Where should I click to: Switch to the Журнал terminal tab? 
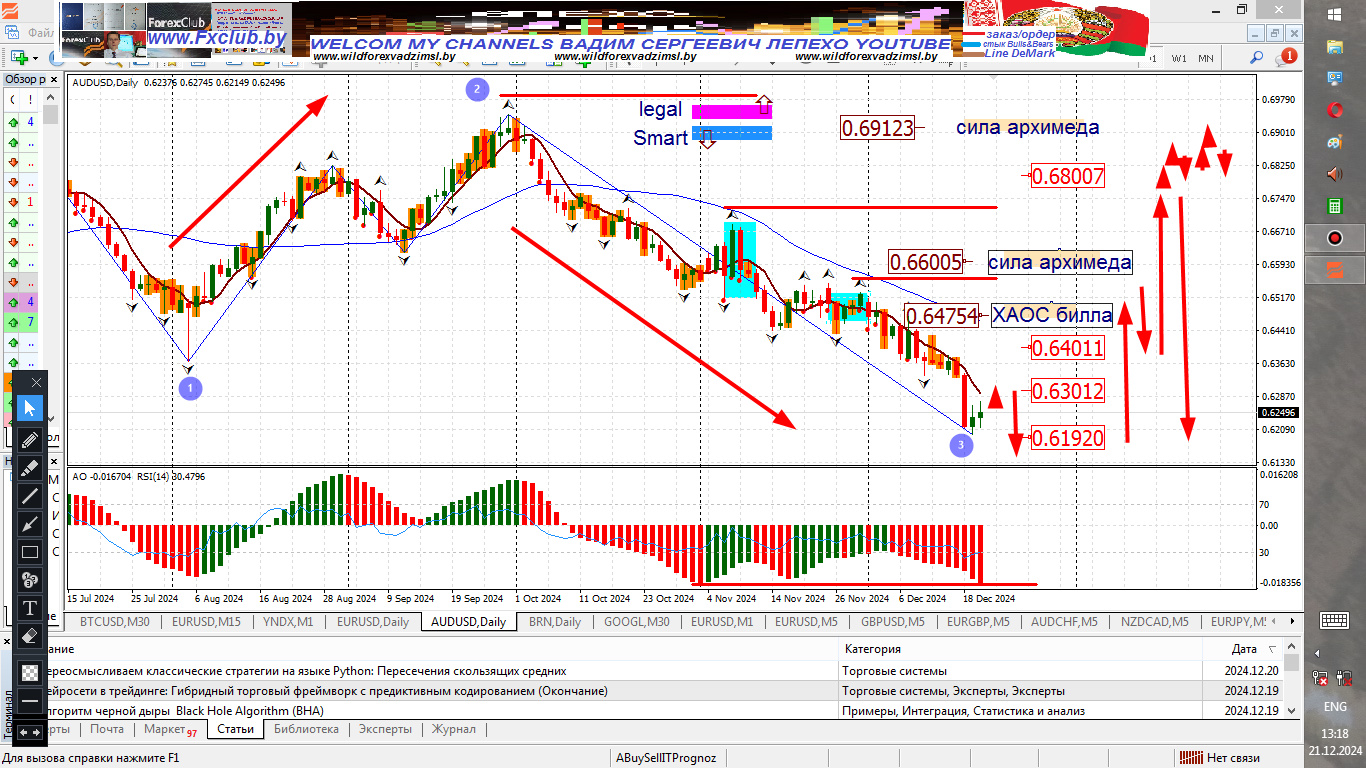point(454,730)
